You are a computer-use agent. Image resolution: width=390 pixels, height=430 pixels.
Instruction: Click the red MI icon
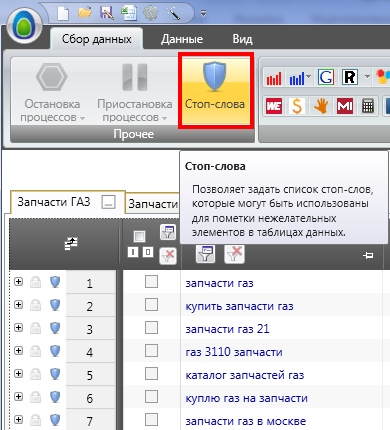[x=345, y=106]
